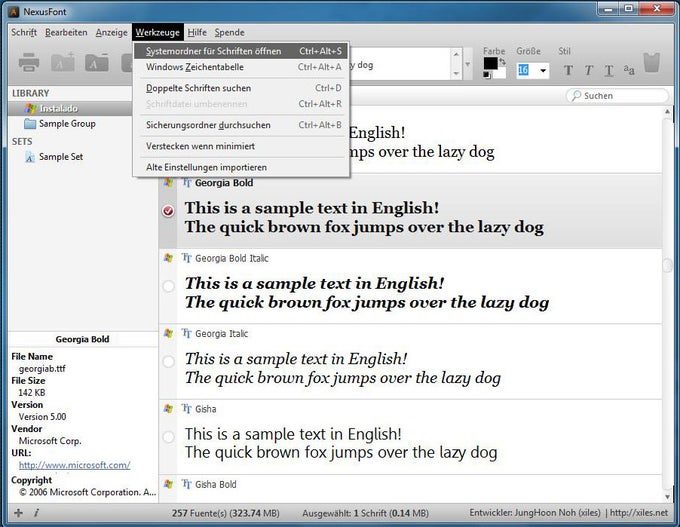Open the Bearbeiten menu
The height and width of the screenshot is (527, 680).
coord(66,33)
